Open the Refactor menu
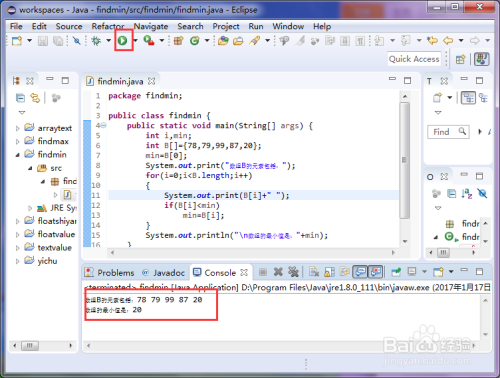Viewport: 500px width, 378px height. [x=108, y=26]
